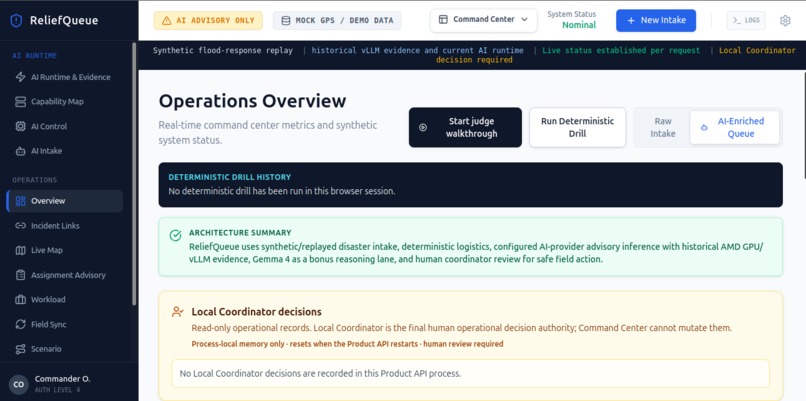Image resolution: width=806 pixels, height=401 pixels.
Task: Click the Scenario icon in the sidebar
Action: (21, 349)
